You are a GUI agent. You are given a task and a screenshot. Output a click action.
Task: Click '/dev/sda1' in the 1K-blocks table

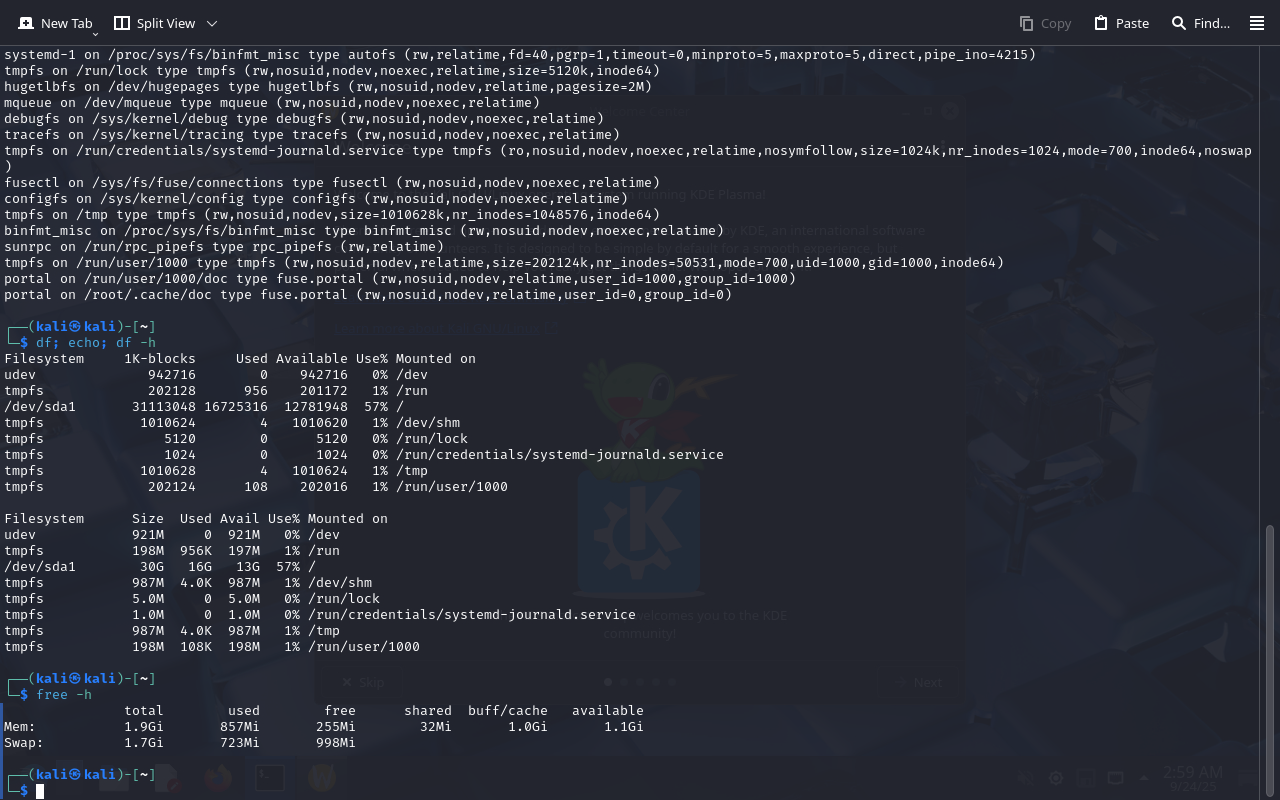point(40,407)
